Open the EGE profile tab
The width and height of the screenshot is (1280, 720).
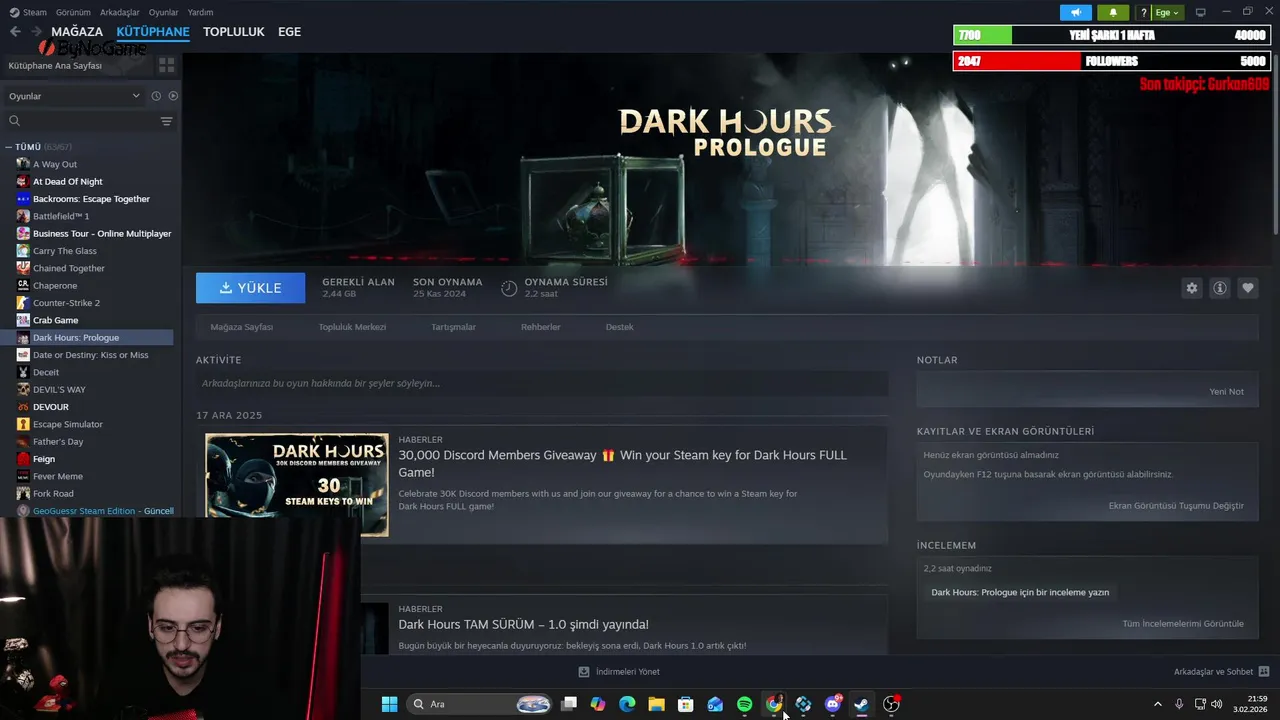(x=289, y=32)
